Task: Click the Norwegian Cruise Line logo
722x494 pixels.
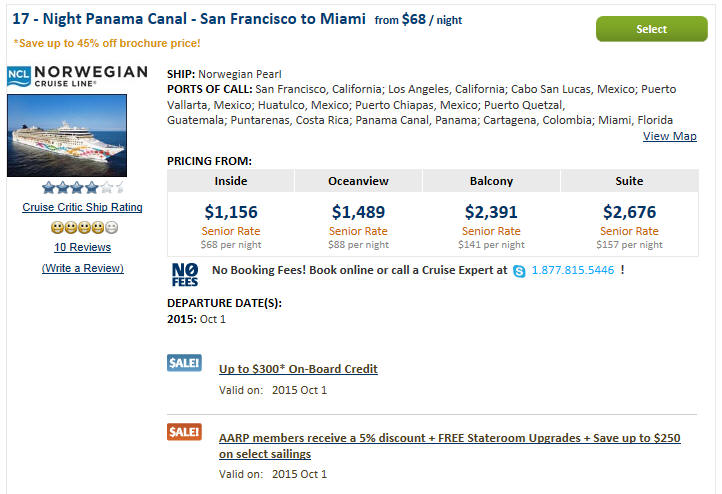Action: click(x=77, y=76)
